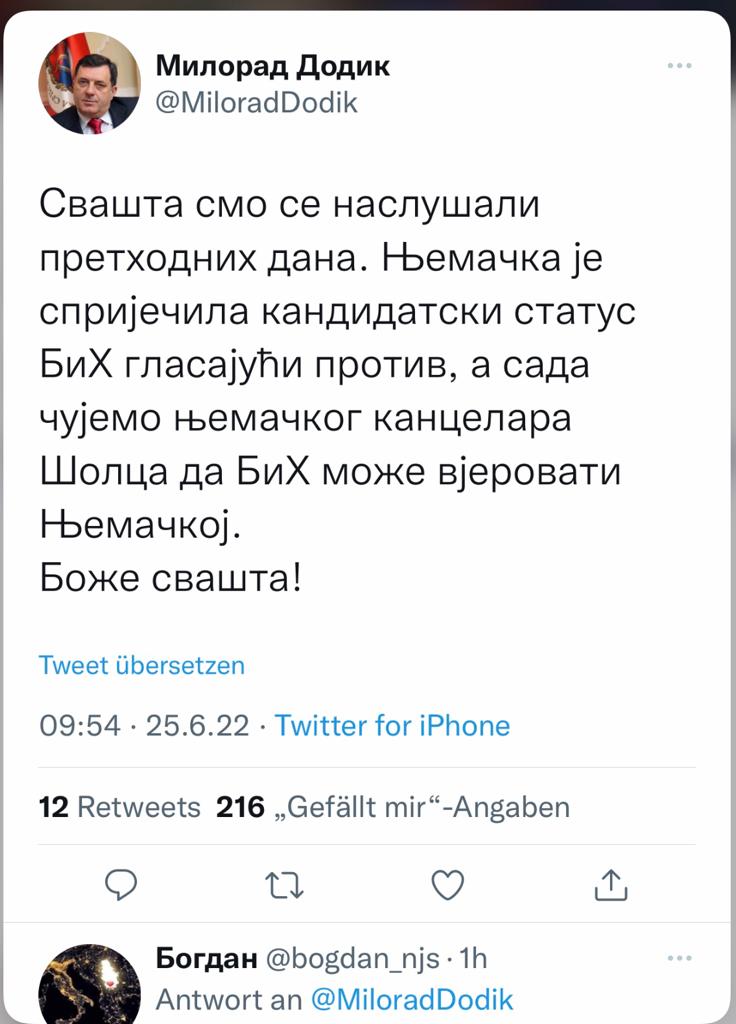Open the share upload icon
This screenshot has height=1024, width=736.
tap(611, 883)
